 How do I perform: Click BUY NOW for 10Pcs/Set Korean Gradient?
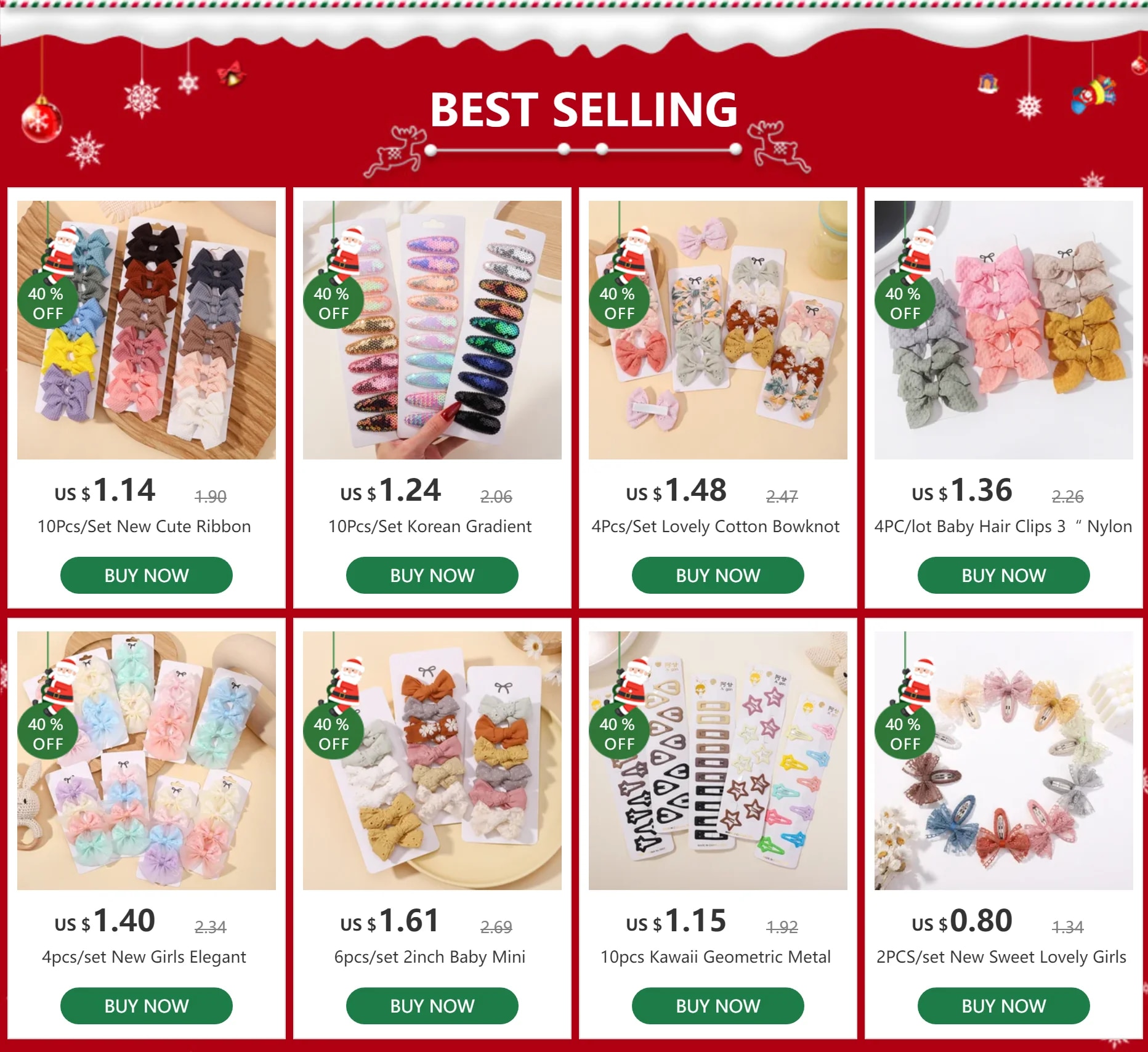click(432, 575)
